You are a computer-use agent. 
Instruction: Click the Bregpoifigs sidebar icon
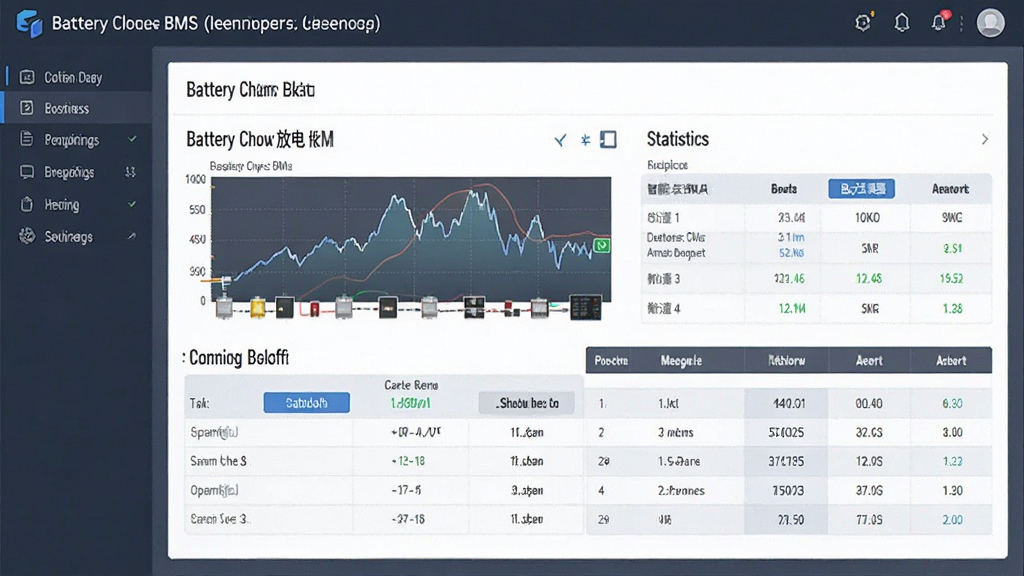click(27, 172)
